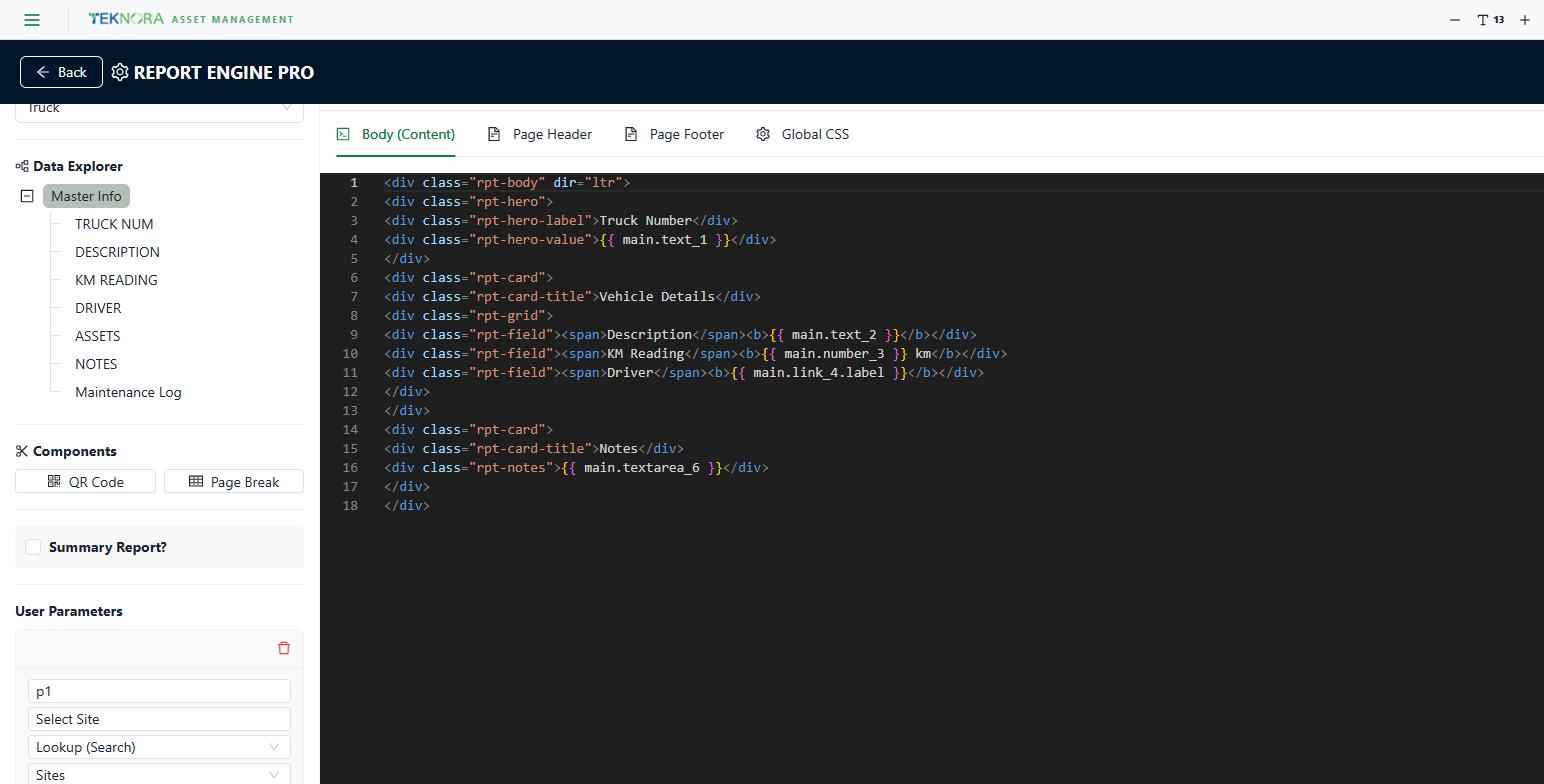Open the Truck entity dropdown
The width and height of the screenshot is (1544, 784).
point(159,109)
